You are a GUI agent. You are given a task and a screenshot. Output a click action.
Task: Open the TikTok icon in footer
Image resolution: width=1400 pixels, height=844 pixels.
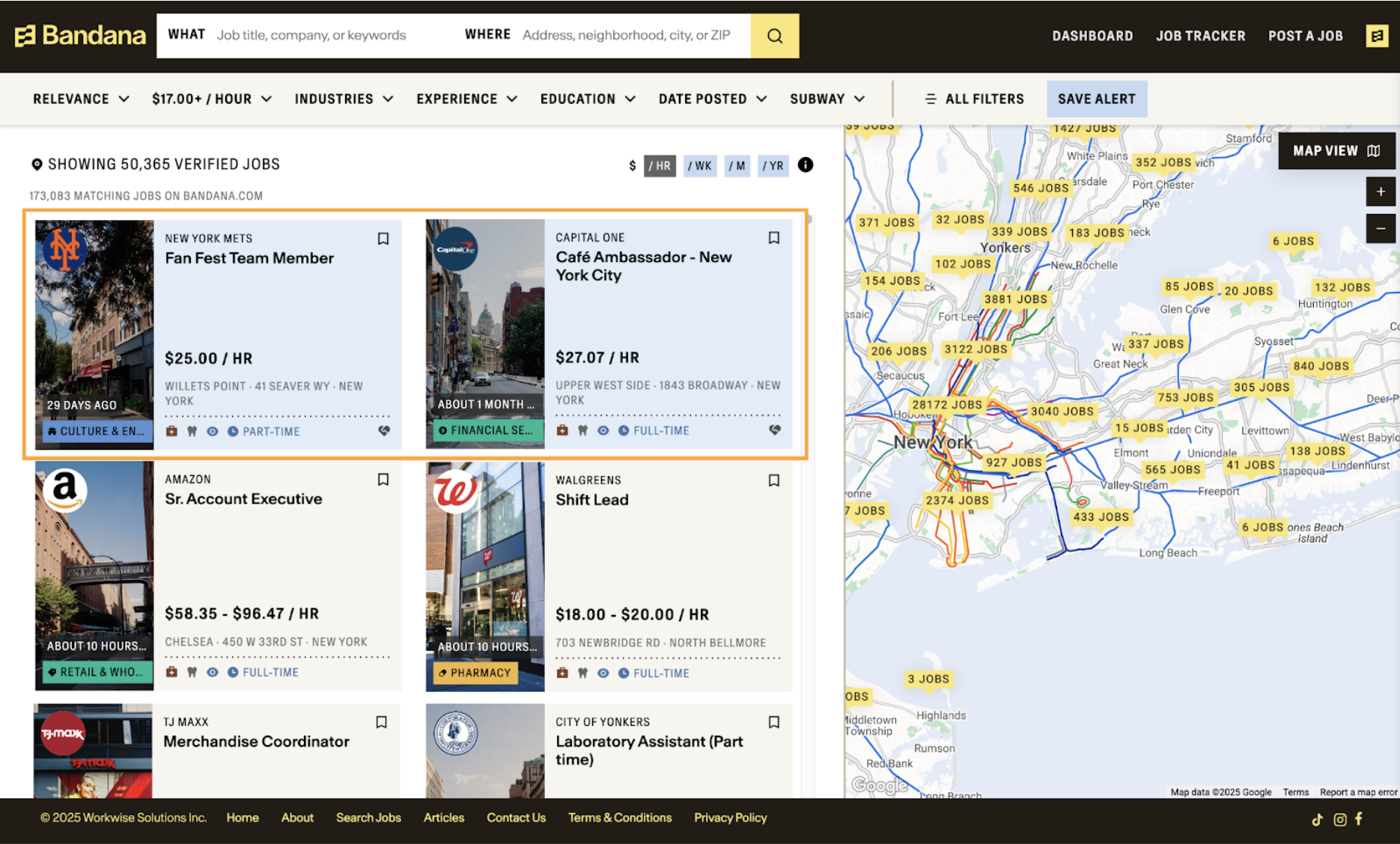click(1318, 819)
